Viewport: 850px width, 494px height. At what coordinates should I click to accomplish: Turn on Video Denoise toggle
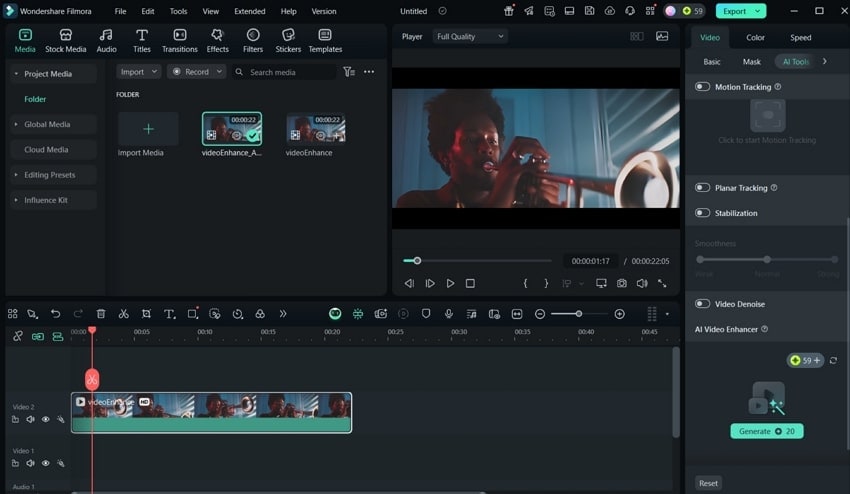703,304
